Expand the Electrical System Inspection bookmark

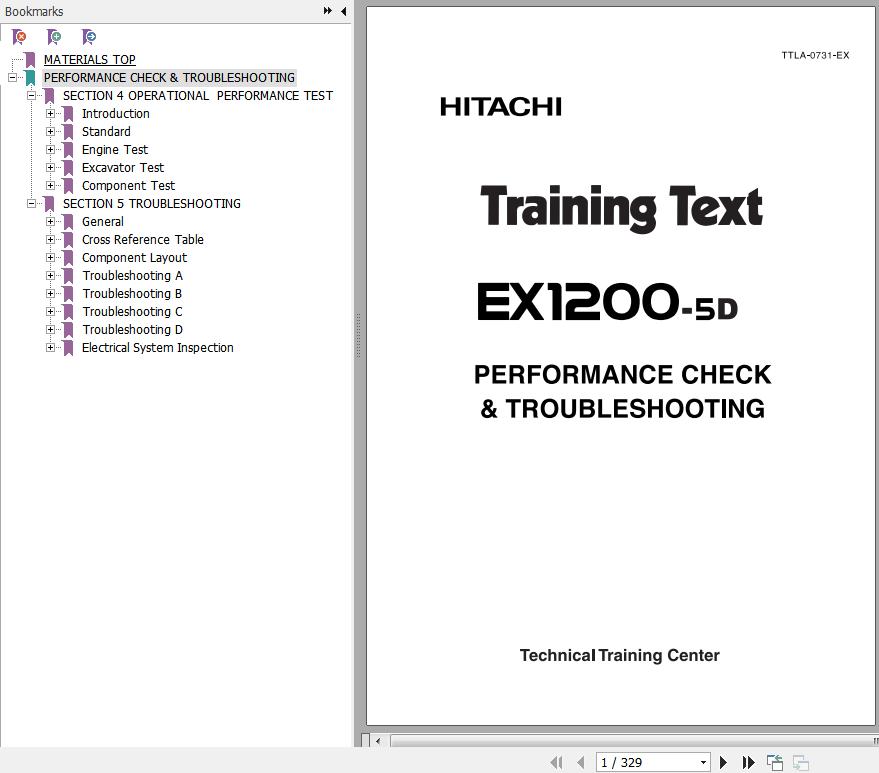click(x=50, y=347)
